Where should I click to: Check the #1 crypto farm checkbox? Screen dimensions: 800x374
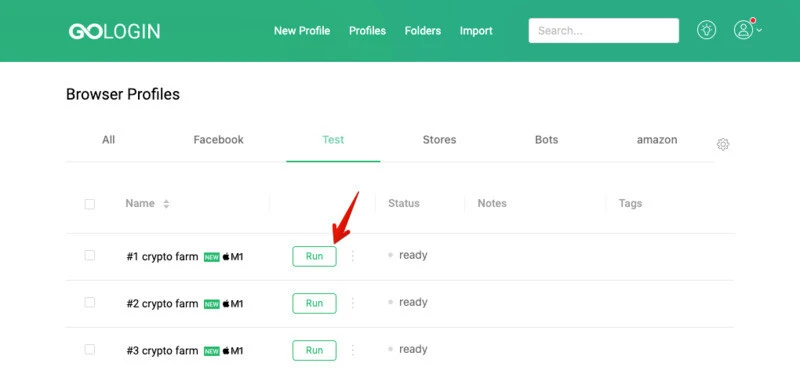click(90, 255)
